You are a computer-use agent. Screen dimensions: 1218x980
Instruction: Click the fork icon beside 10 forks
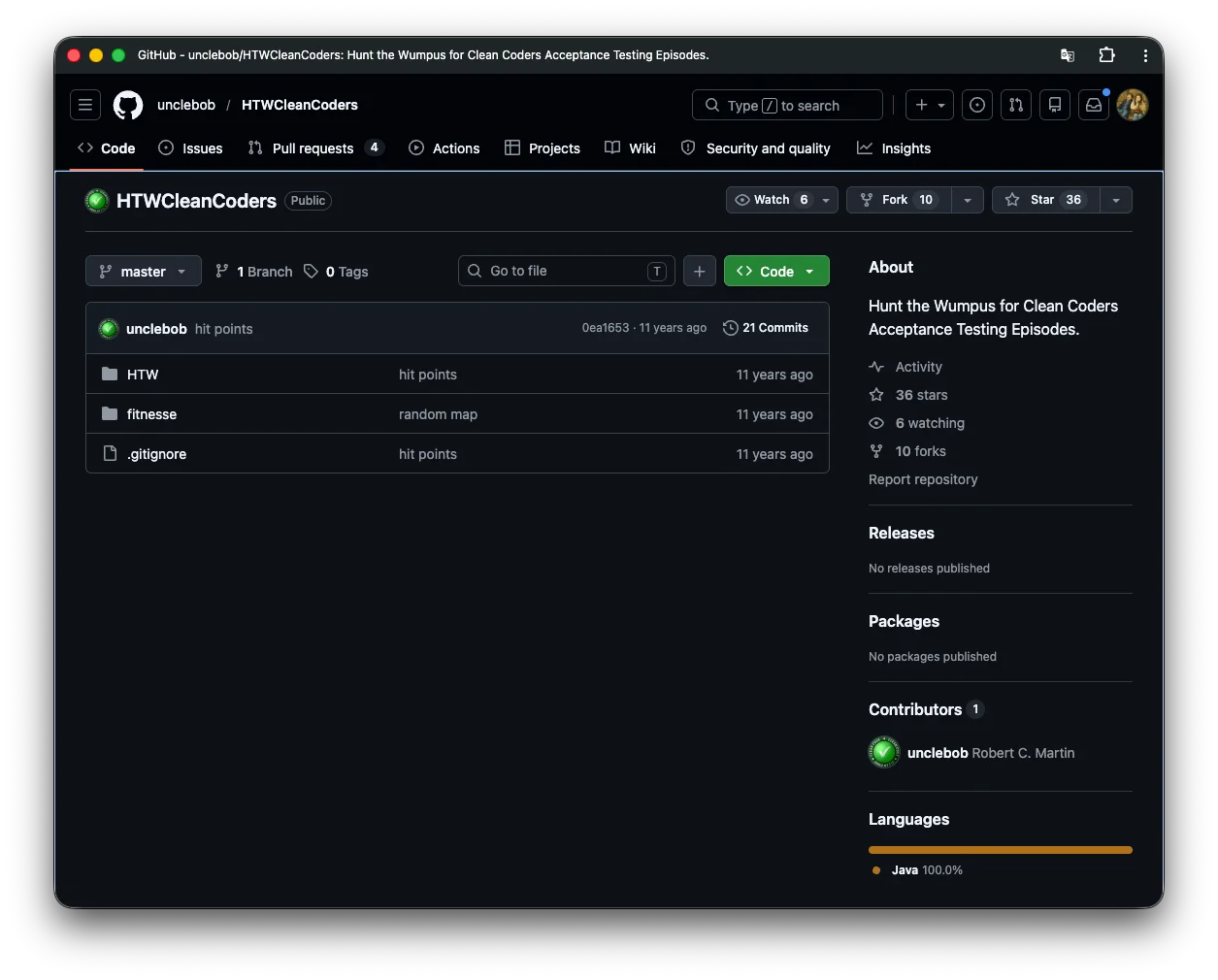[x=876, y=451]
